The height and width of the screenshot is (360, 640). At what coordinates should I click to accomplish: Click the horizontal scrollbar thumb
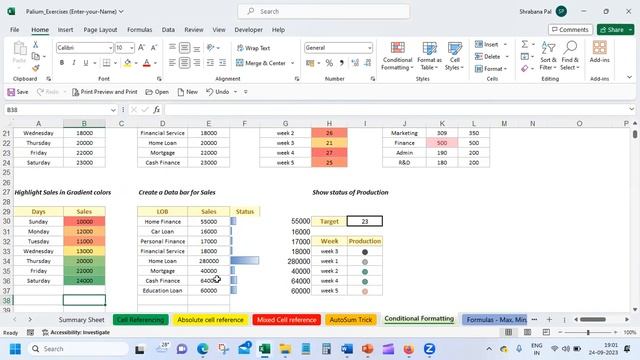coord(593,319)
